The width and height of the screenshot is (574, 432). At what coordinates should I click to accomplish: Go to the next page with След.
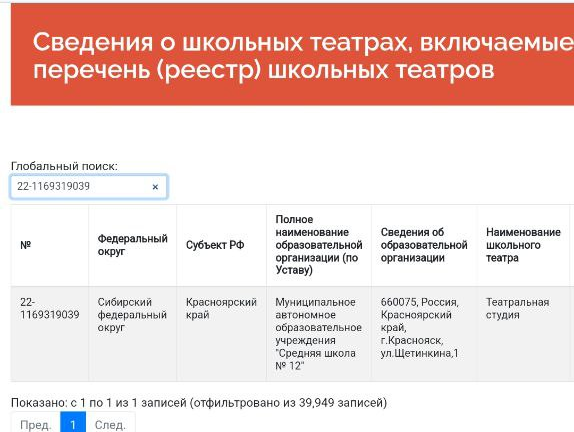point(110,424)
